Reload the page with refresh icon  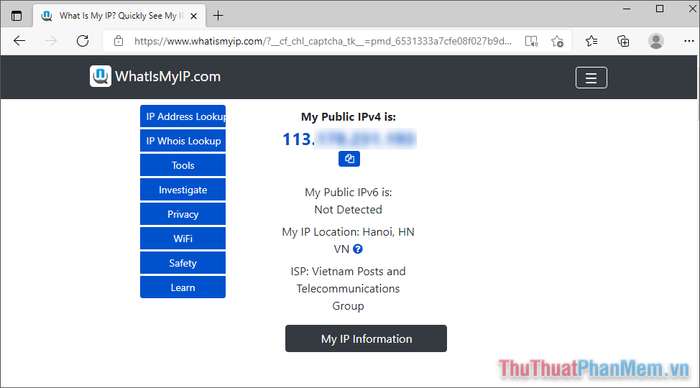point(83,41)
